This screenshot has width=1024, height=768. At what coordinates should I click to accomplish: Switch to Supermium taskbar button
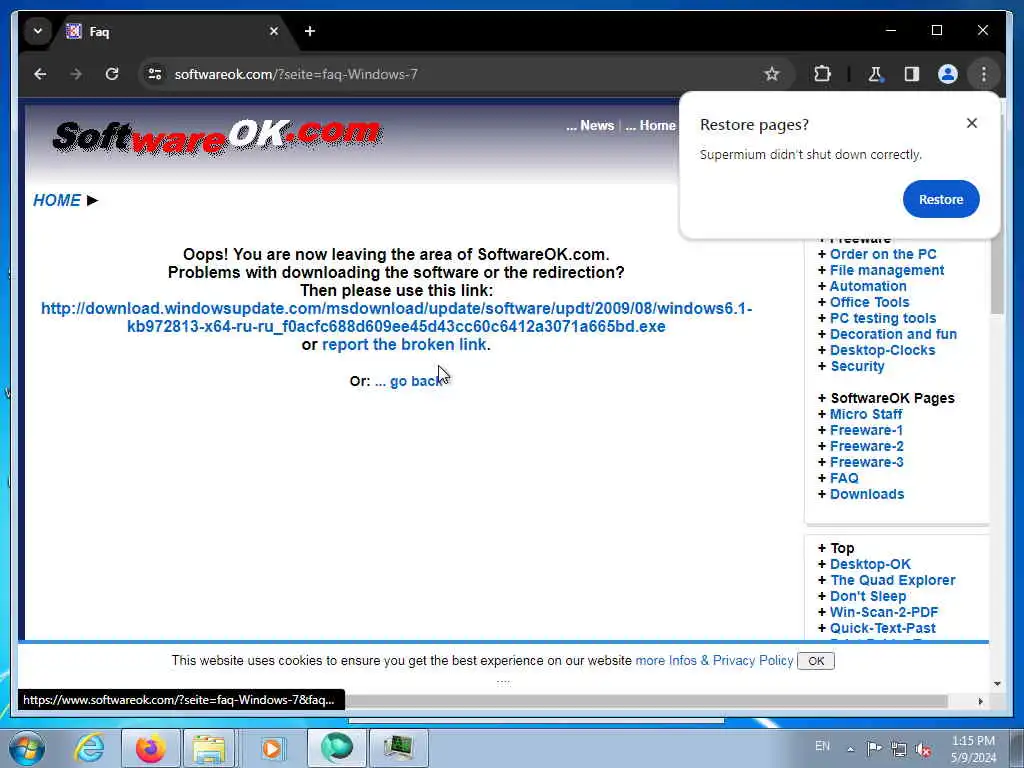coord(337,748)
